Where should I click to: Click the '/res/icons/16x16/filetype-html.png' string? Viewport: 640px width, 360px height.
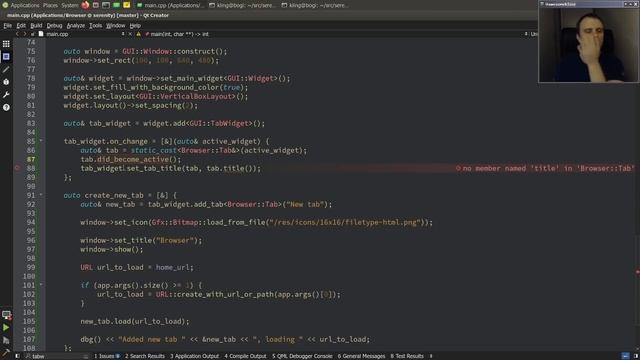tap(345, 222)
